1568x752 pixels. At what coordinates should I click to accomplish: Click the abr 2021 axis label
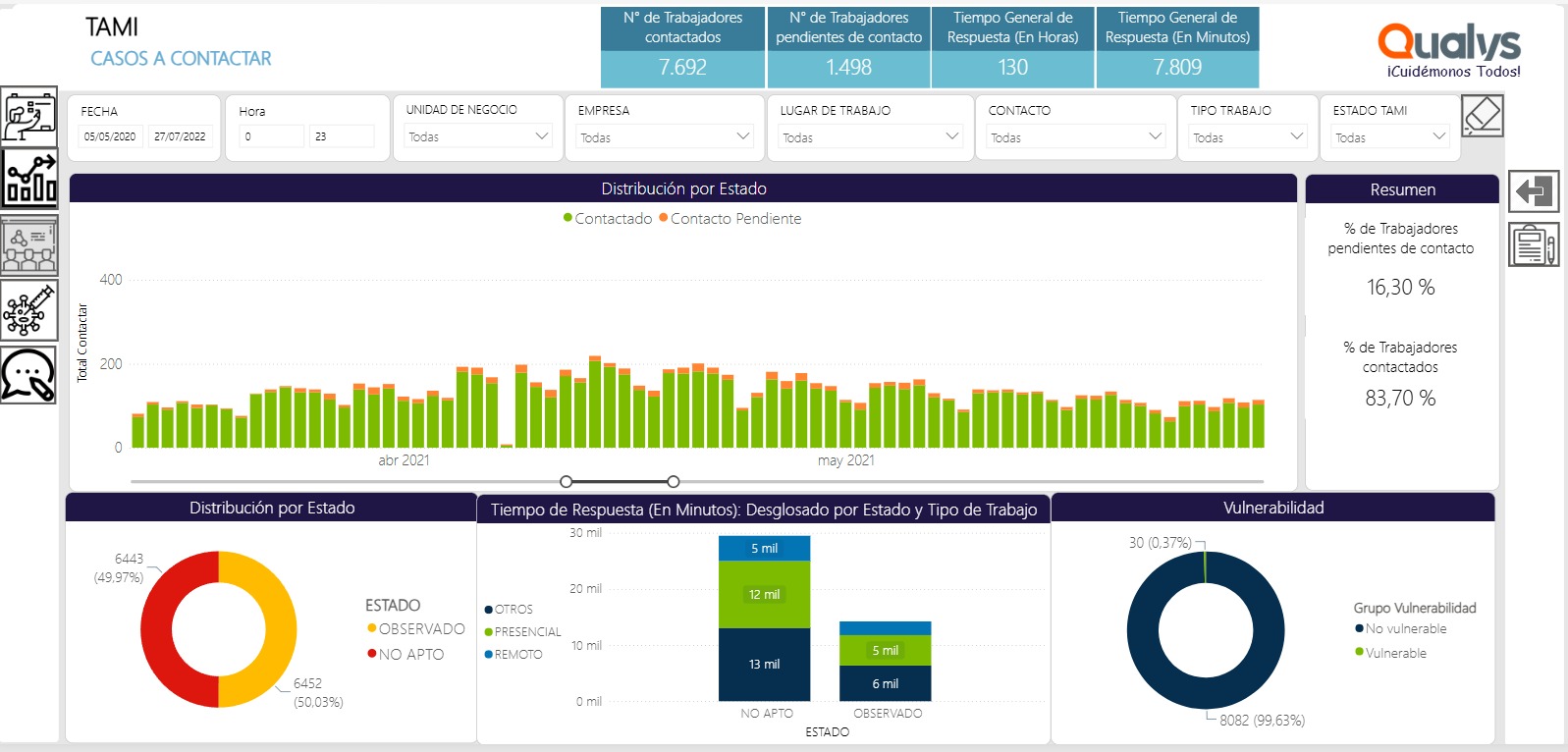point(404,460)
